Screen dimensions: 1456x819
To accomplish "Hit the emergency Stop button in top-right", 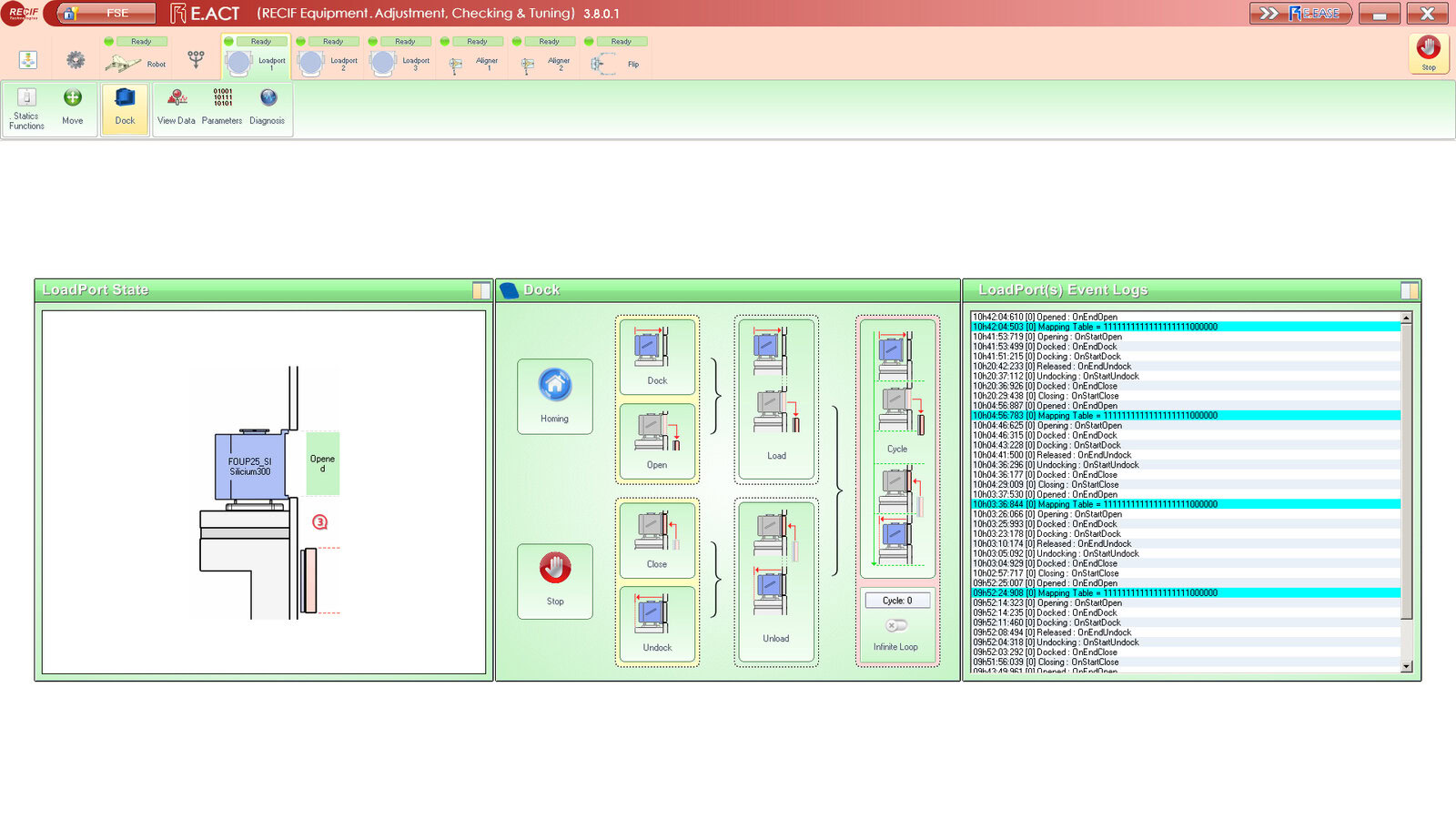I will click(x=1428, y=53).
